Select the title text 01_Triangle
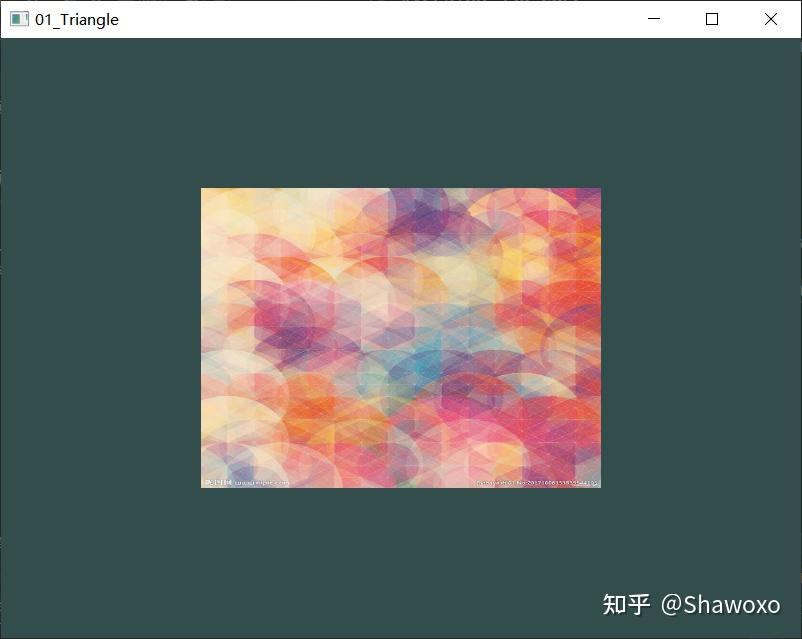This screenshot has width=802, height=639. 77,19
